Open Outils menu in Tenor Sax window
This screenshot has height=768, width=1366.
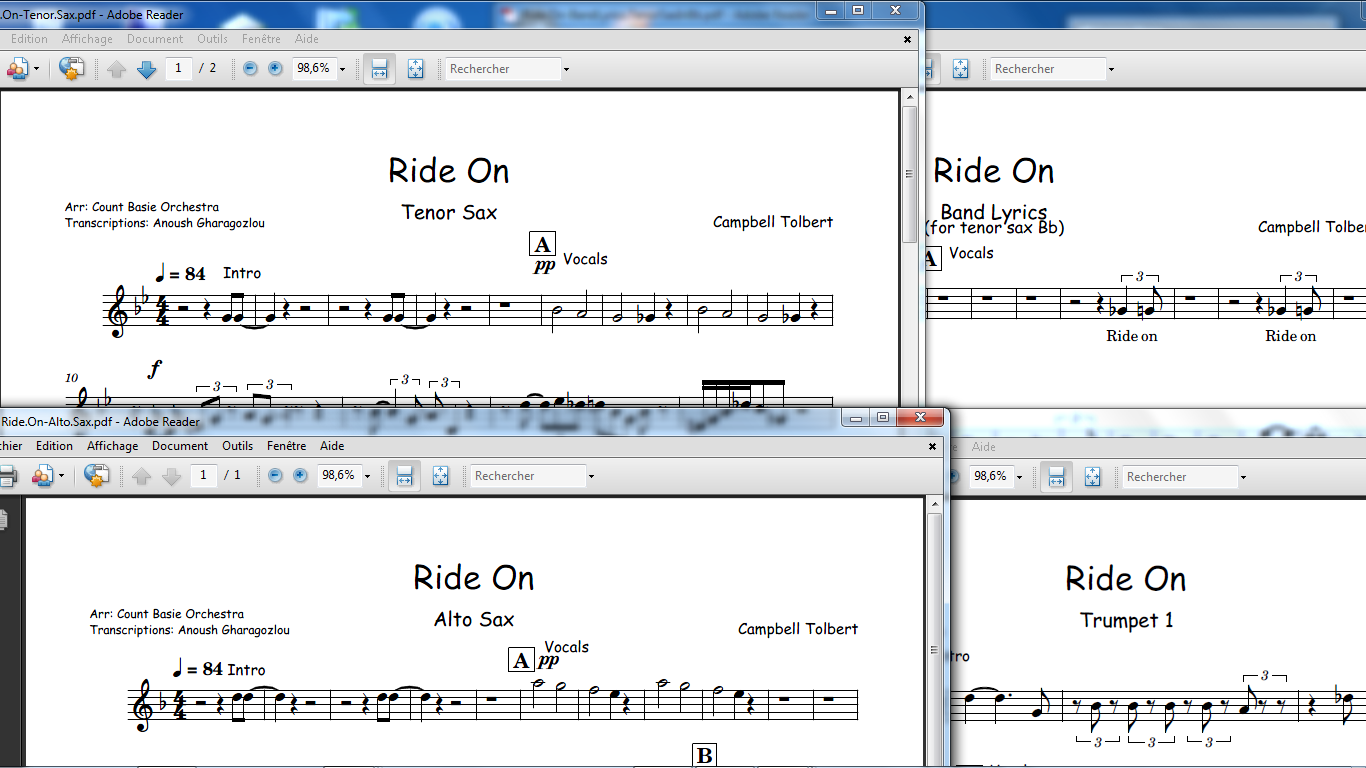pos(212,39)
